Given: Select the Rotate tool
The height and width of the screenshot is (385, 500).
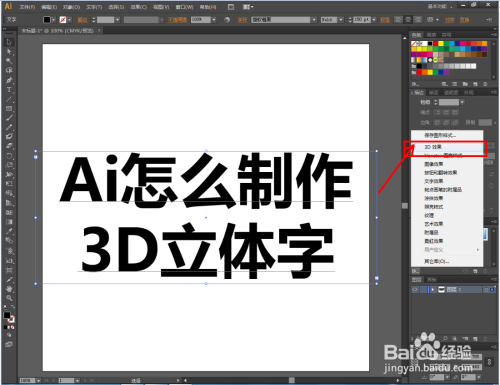Looking at the screenshot, I should (9, 156).
